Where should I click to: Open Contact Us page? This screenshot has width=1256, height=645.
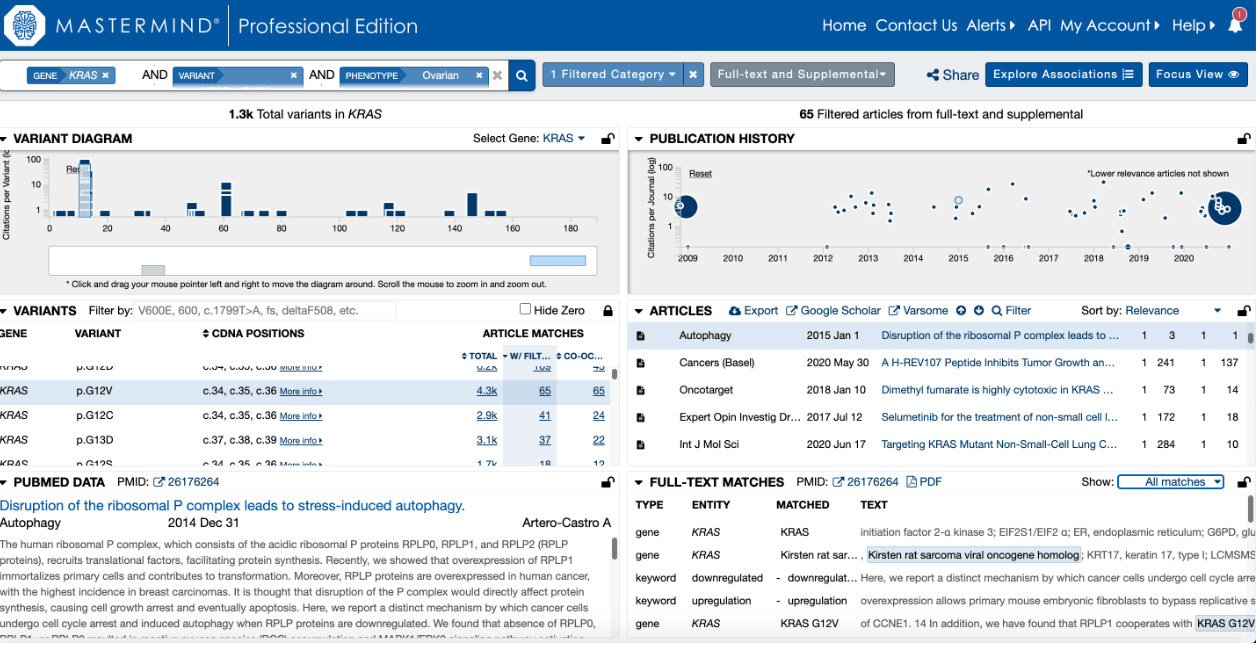pos(916,26)
